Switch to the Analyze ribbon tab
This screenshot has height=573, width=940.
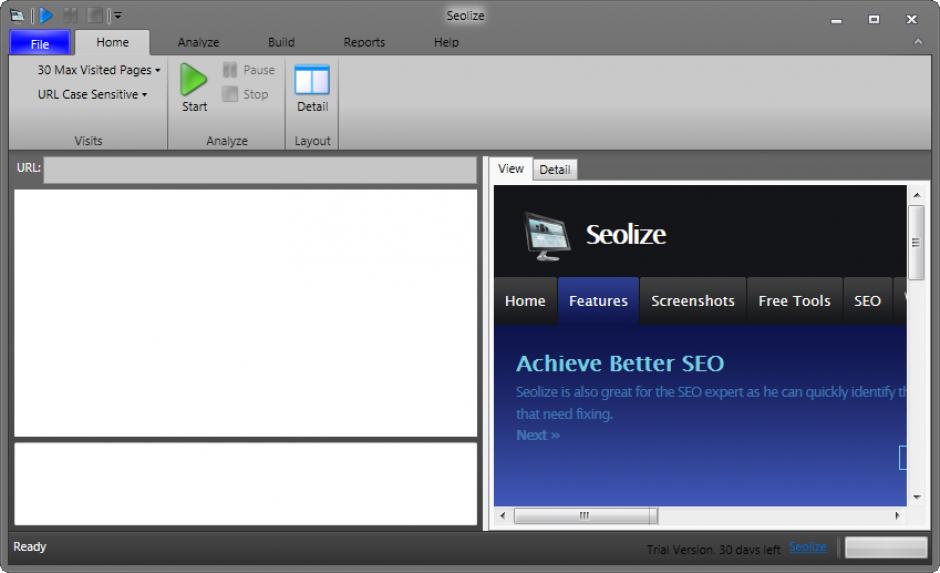pos(198,43)
